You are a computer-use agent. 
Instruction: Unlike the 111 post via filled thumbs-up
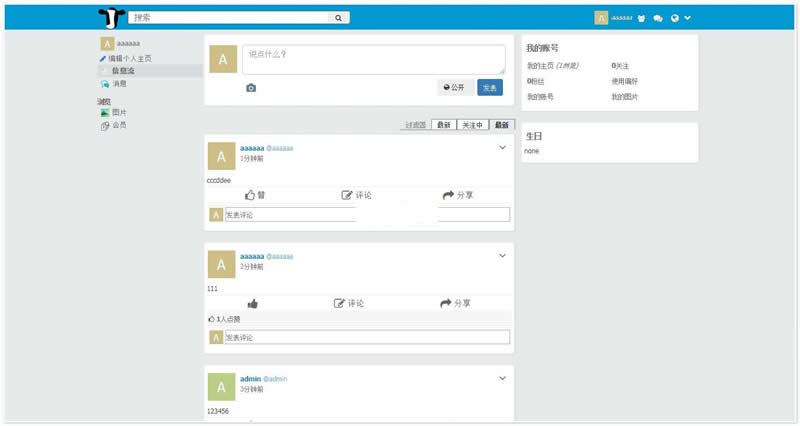point(252,303)
